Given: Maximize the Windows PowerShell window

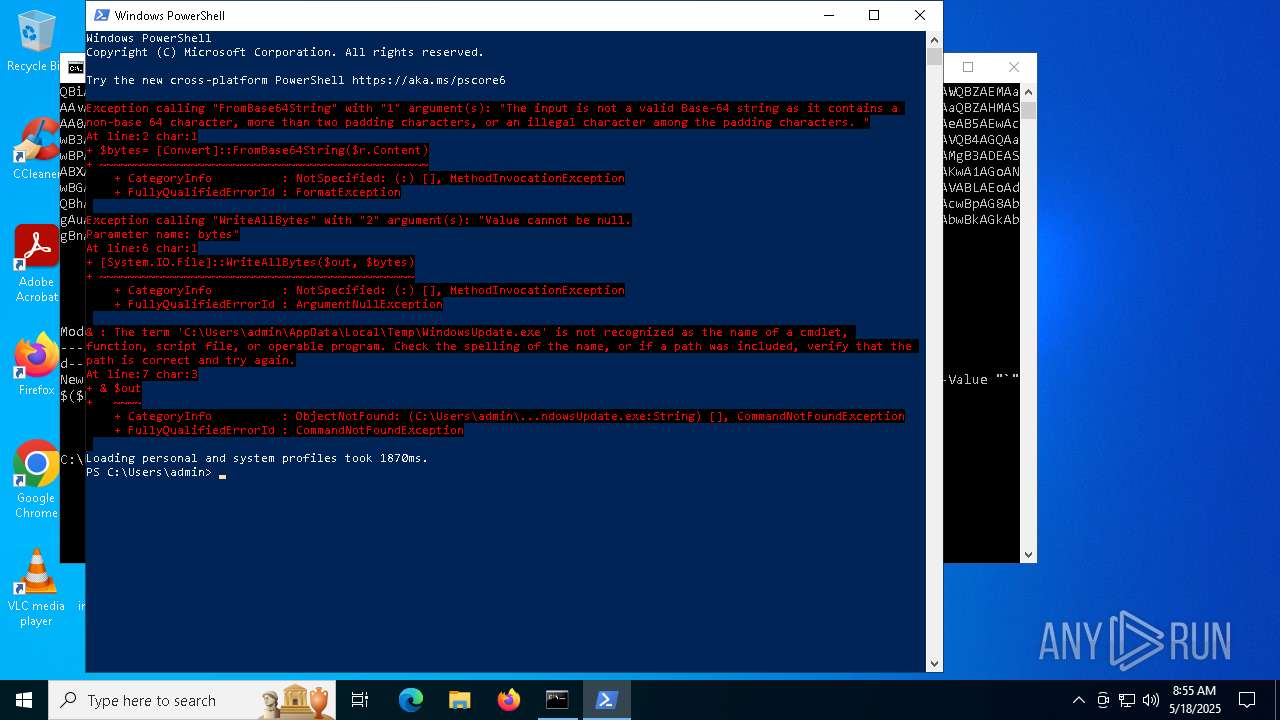Looking at the screenshot, I should [874, 15].
